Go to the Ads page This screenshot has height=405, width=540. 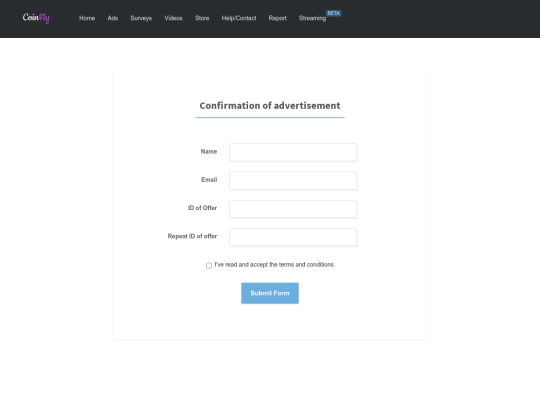pyautogui.click(x=113, y=18)
